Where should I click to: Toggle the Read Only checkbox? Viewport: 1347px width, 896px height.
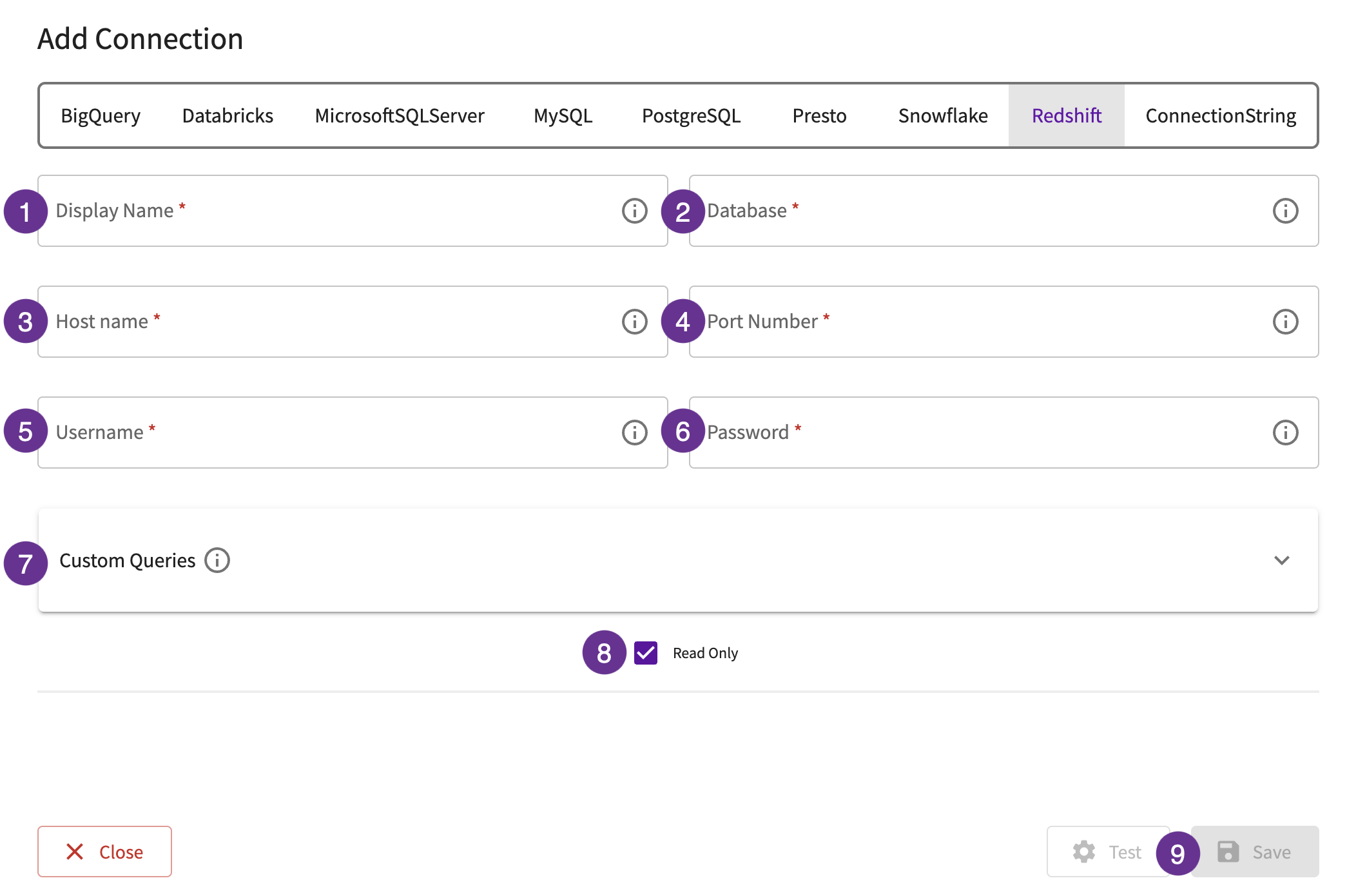click(x=646, y=653)
